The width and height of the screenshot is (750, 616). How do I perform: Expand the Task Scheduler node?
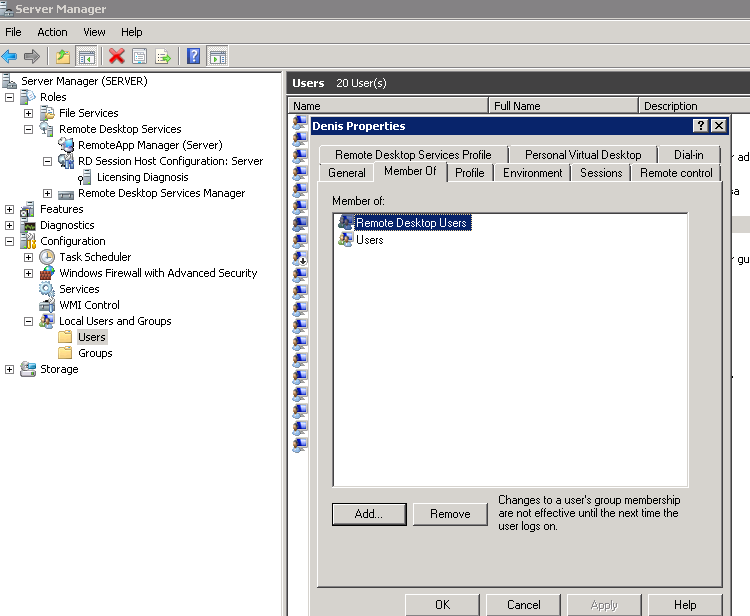(x=29, y=257)
